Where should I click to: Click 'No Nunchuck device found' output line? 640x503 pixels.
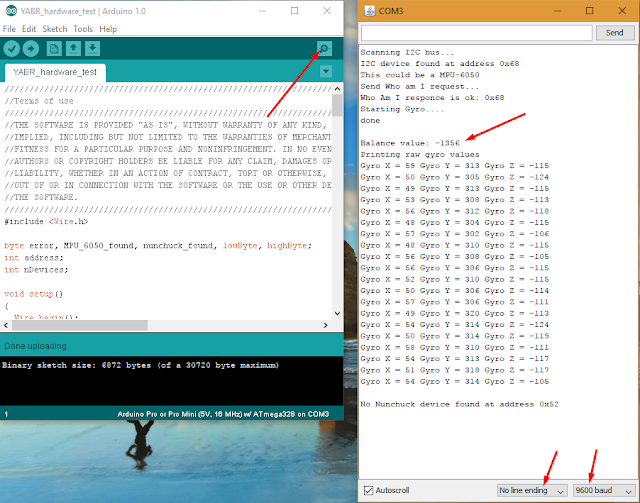click(459, 404)
